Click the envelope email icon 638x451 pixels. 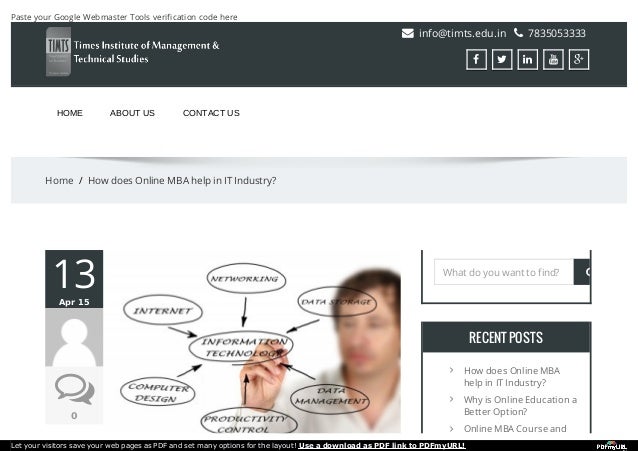407,33
